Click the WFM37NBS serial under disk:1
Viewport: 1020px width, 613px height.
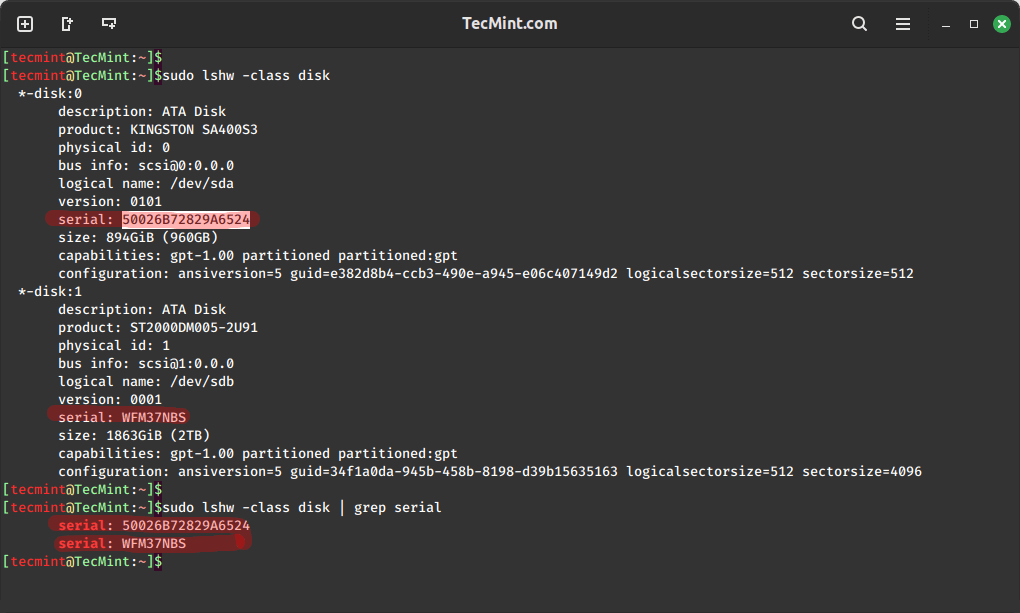[154, 417]
